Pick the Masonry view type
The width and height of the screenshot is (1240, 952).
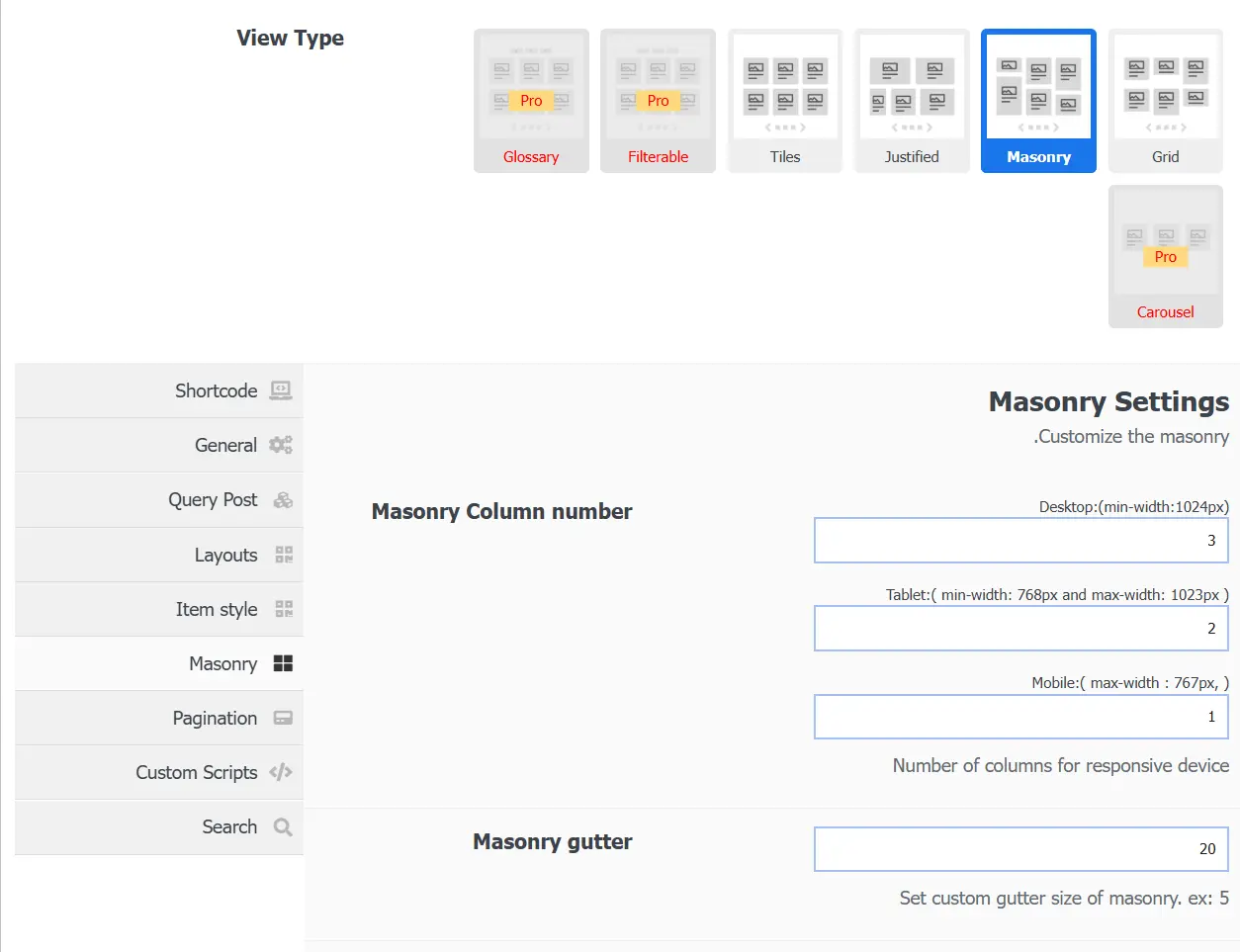(1038, 101)
